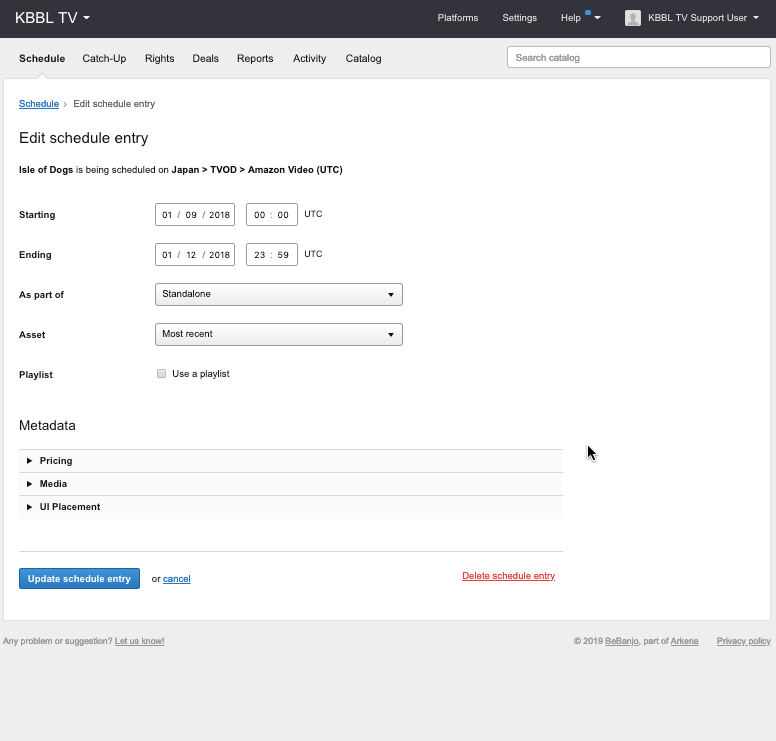
Task: Open the KBBL TV Support User menu
Action: 703,18
